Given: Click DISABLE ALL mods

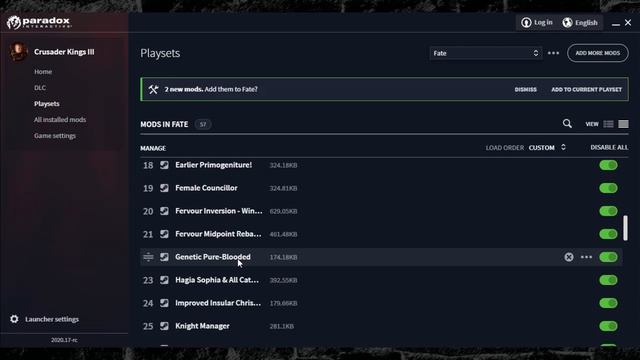Looking at the screenshot, I should click(x=609, y=147).
